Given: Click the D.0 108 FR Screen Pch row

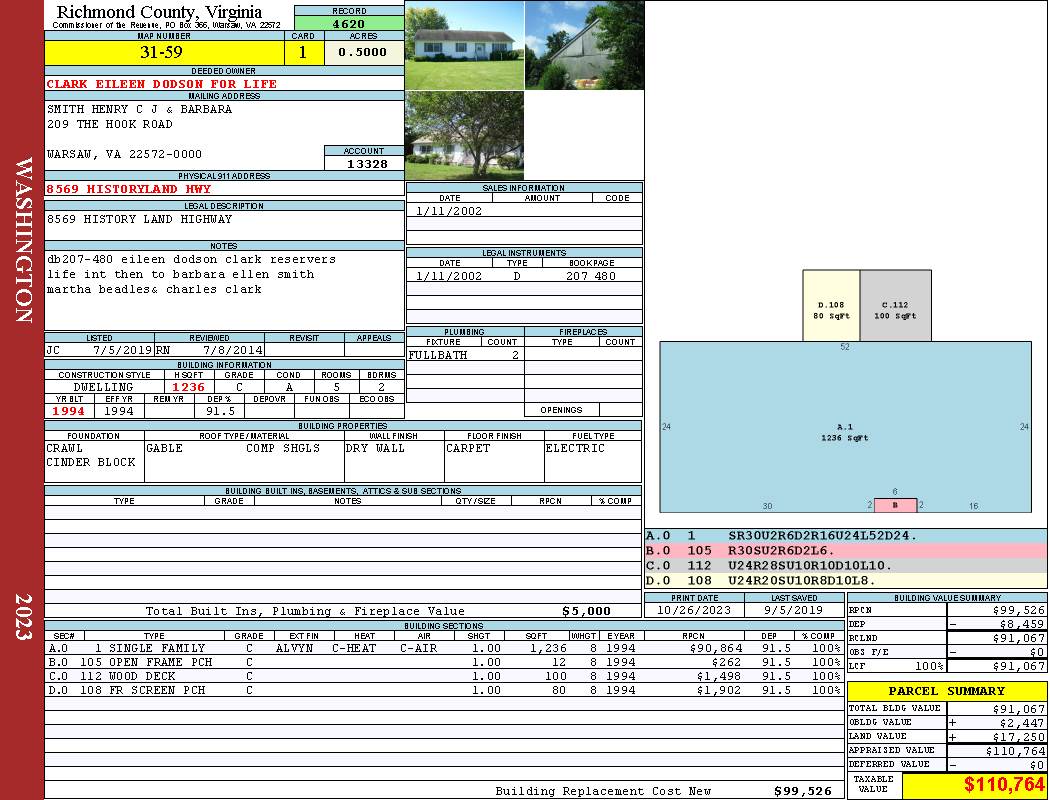Looking at the screenshot, I should pos(442,690).
